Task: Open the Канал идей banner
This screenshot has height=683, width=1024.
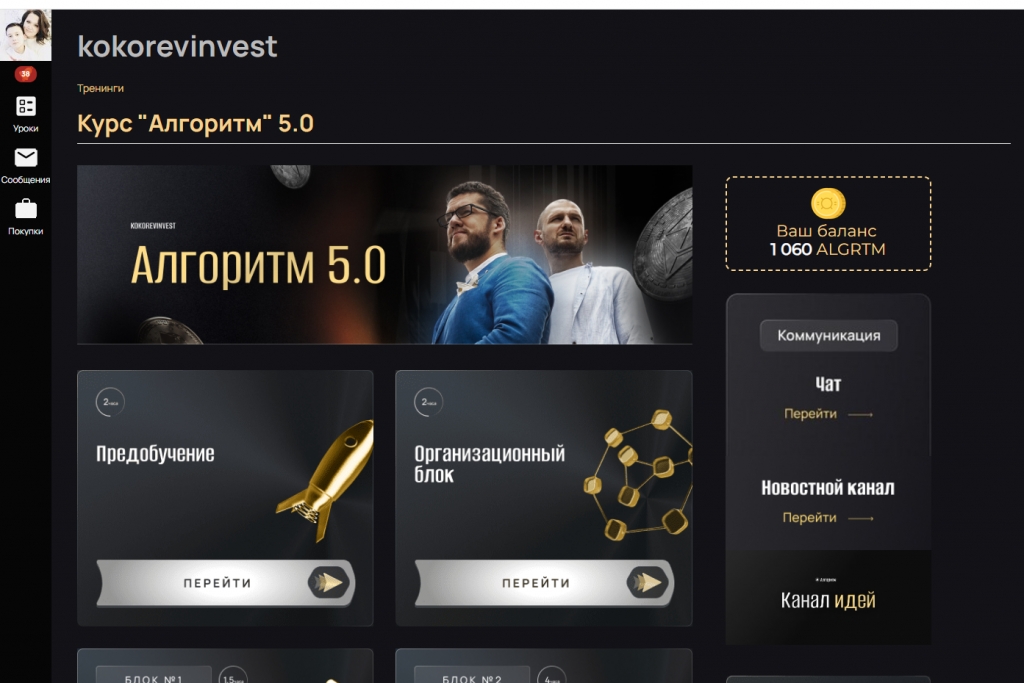Action: click(828, 597)
